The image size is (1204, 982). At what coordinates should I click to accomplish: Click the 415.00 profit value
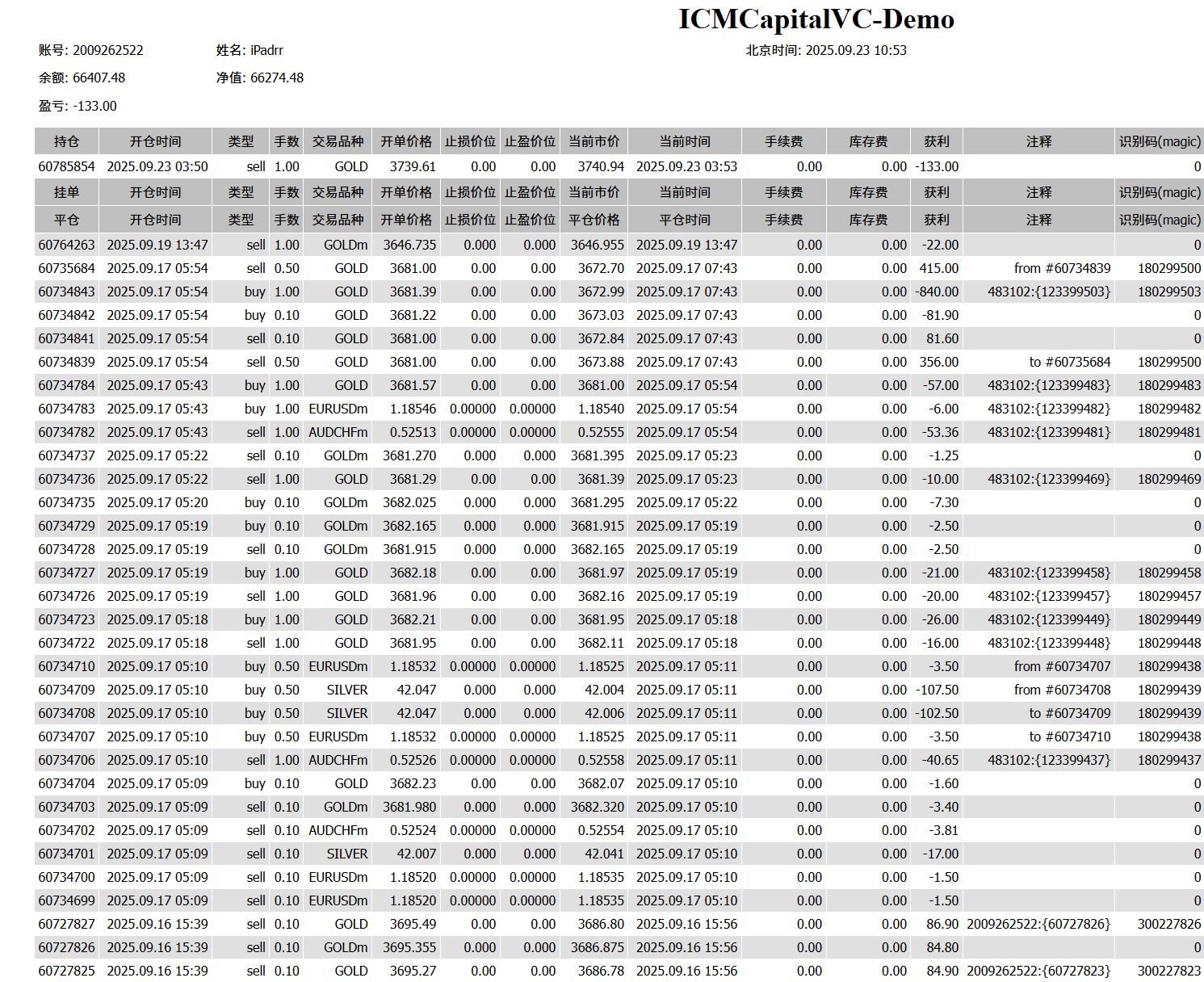click(x=938, y=268)
